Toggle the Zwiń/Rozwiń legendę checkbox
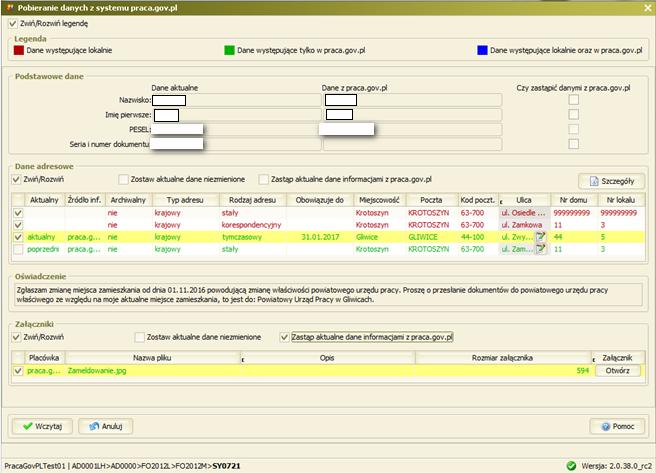The height and width of the screenshot is (473, 656). (13, 23)
